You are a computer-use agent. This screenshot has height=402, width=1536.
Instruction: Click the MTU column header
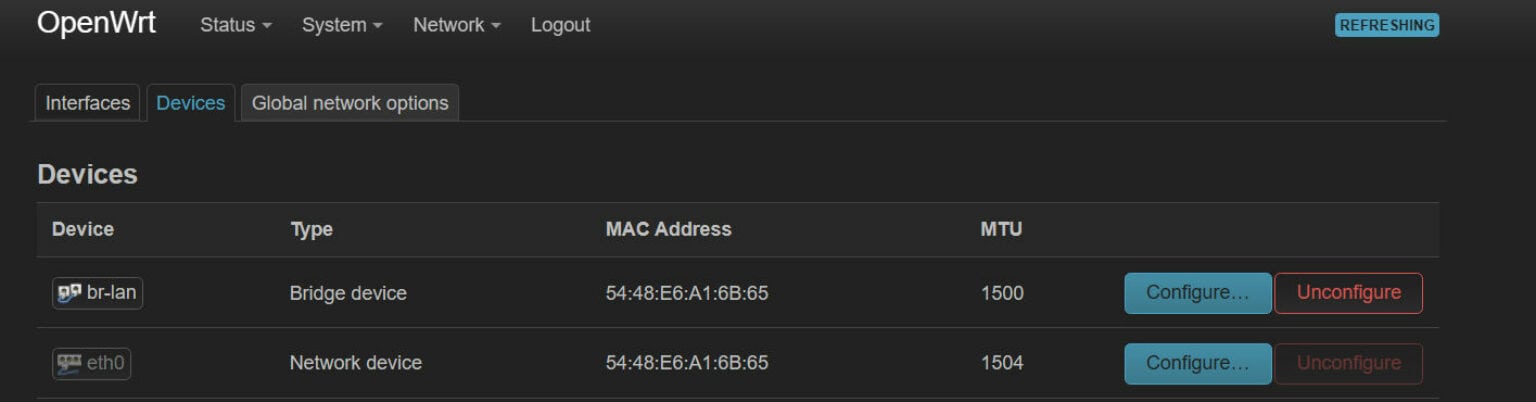pos(1001,229)
